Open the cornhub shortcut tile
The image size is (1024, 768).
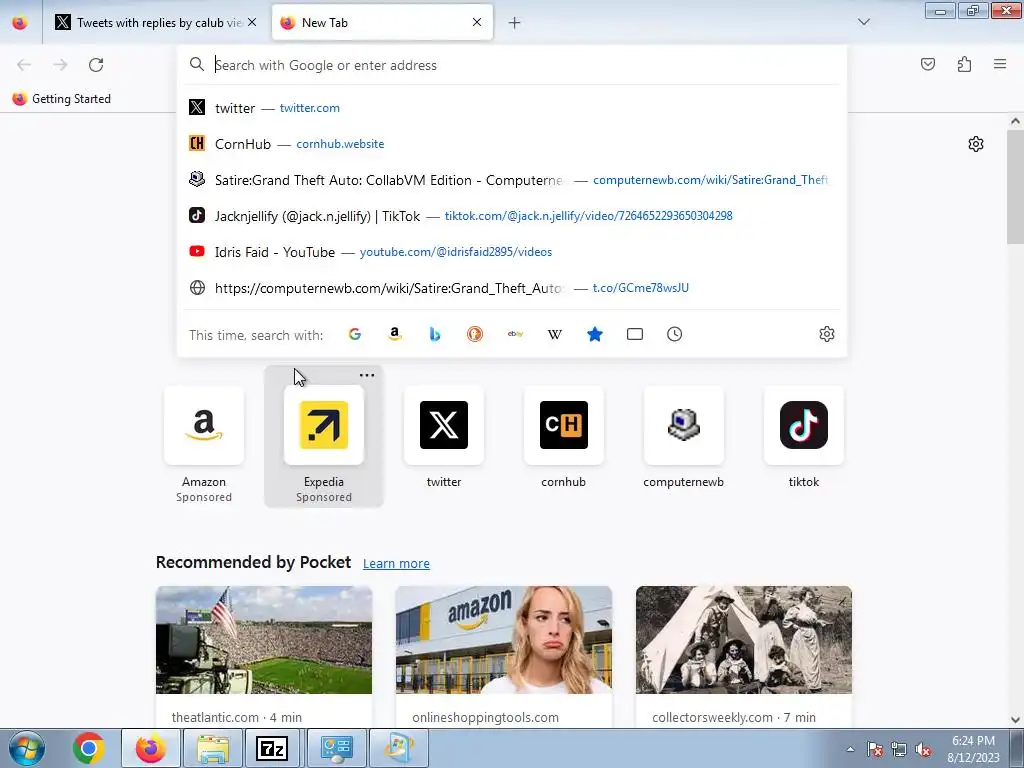[564, 436]
